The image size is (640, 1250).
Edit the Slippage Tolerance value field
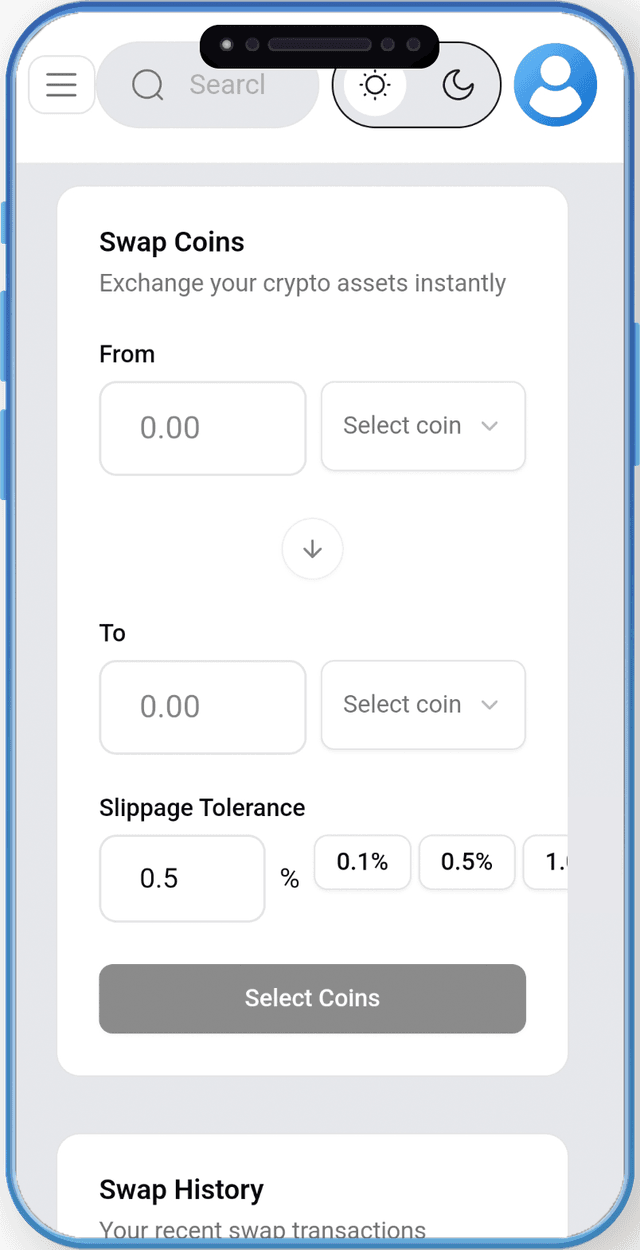click(x=182, y=879)
